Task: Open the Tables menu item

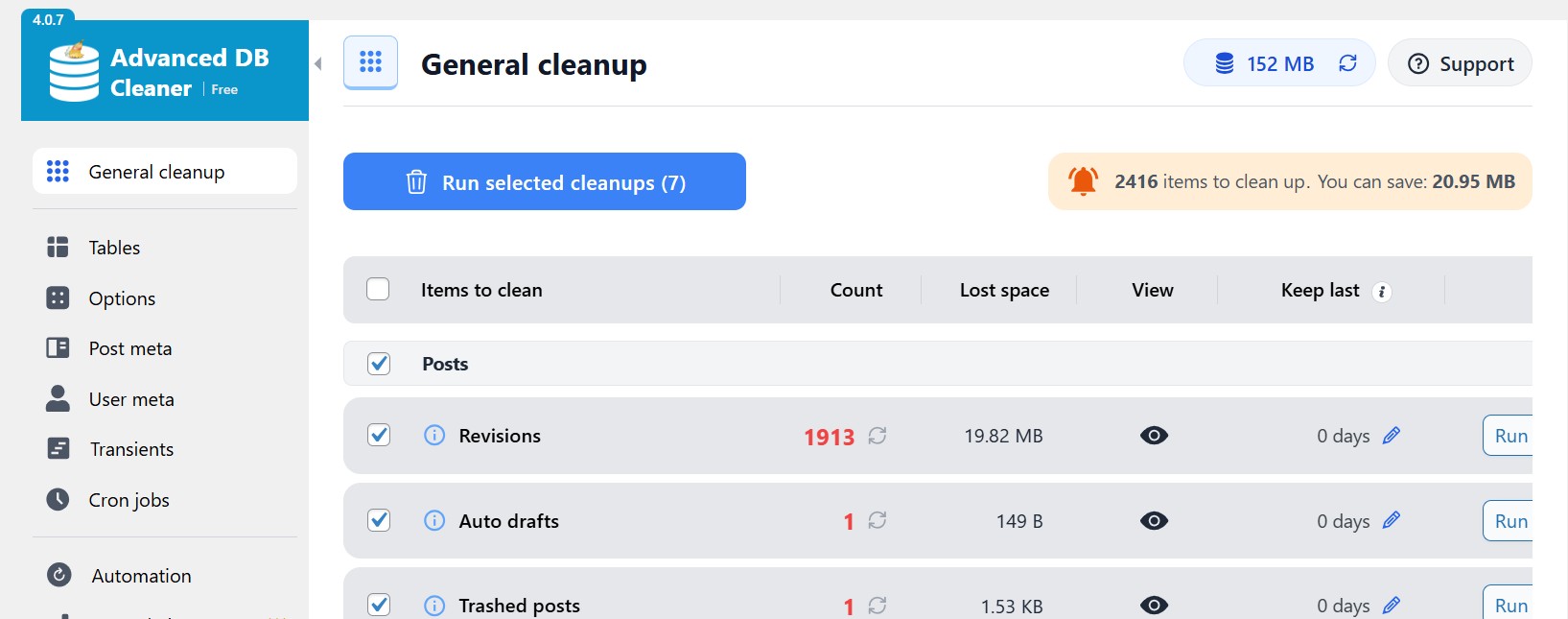Action: pyautogui.click(x=114, y=248)
